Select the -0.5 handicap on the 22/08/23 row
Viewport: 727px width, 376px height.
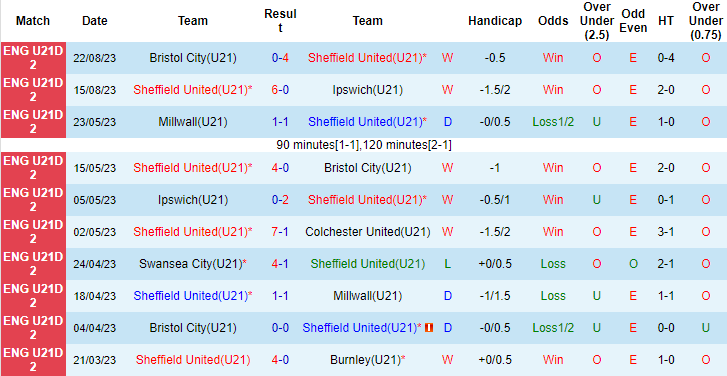point(495,58)
